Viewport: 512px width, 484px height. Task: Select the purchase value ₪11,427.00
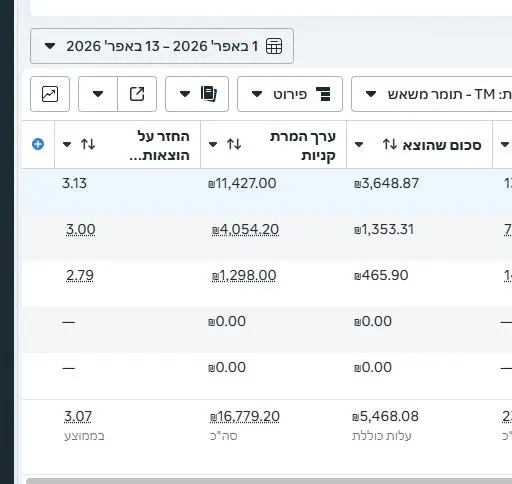click(242, 183)
